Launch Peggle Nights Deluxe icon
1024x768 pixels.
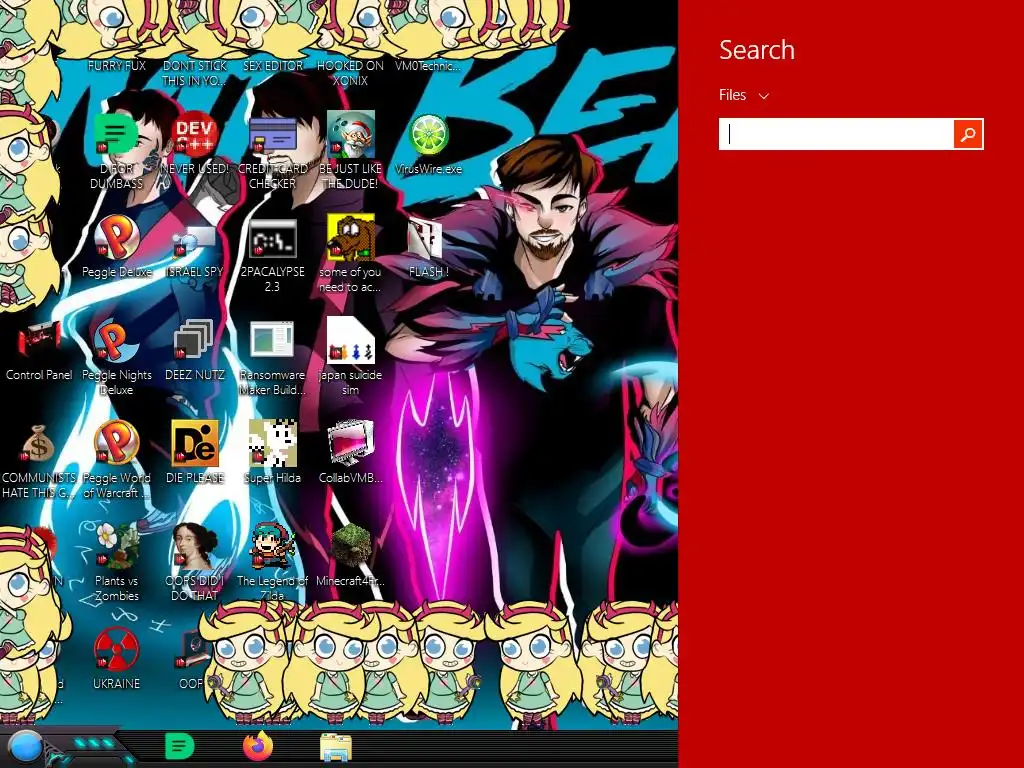point(116,340)
